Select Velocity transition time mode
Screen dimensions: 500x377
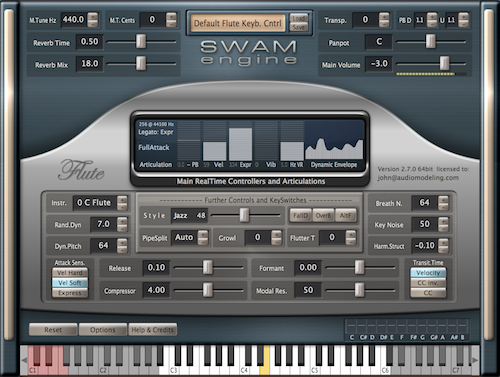point(428,273)
